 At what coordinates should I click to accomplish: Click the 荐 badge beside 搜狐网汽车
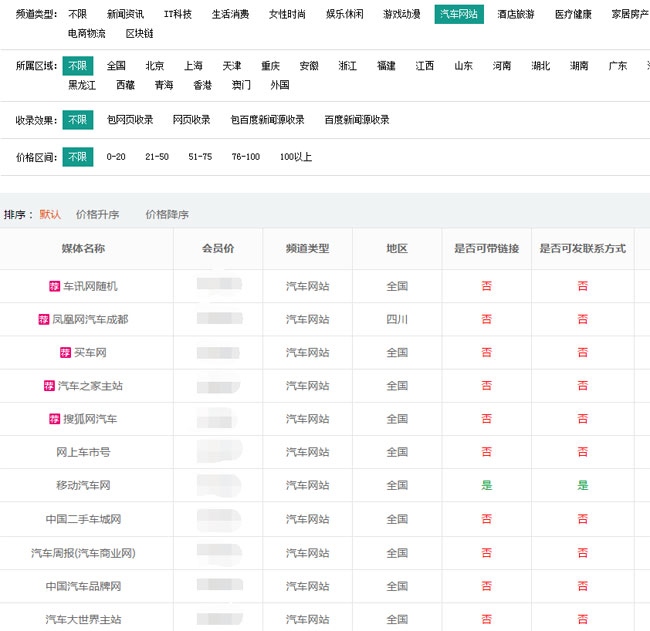[x=54, y=419]
